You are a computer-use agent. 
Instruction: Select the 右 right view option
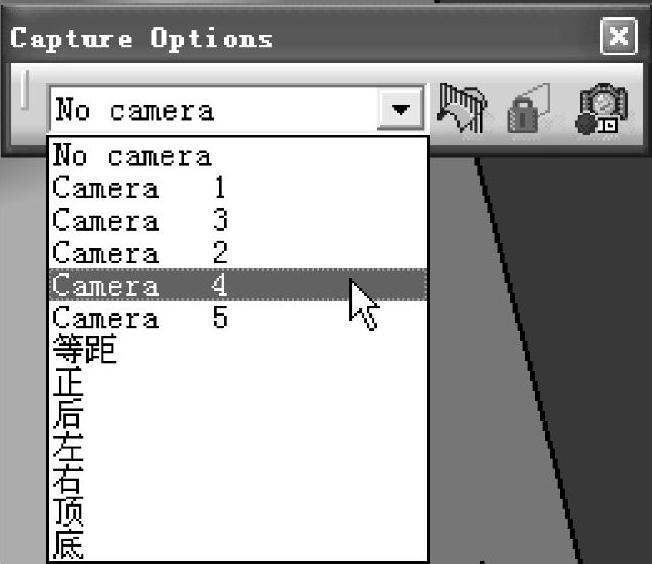[239, 480]
